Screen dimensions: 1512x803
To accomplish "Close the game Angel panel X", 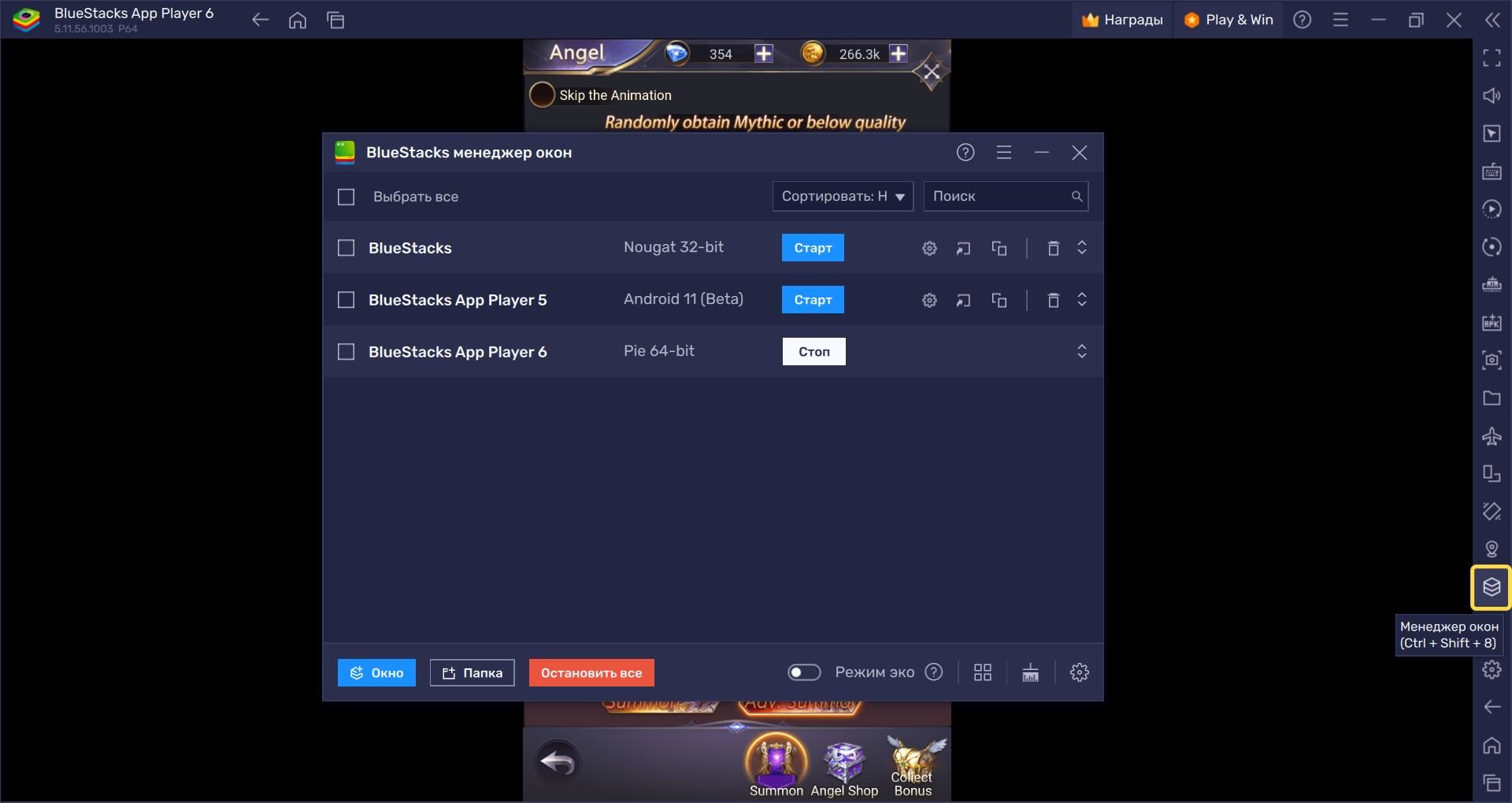I will click(x=931, y=73).
